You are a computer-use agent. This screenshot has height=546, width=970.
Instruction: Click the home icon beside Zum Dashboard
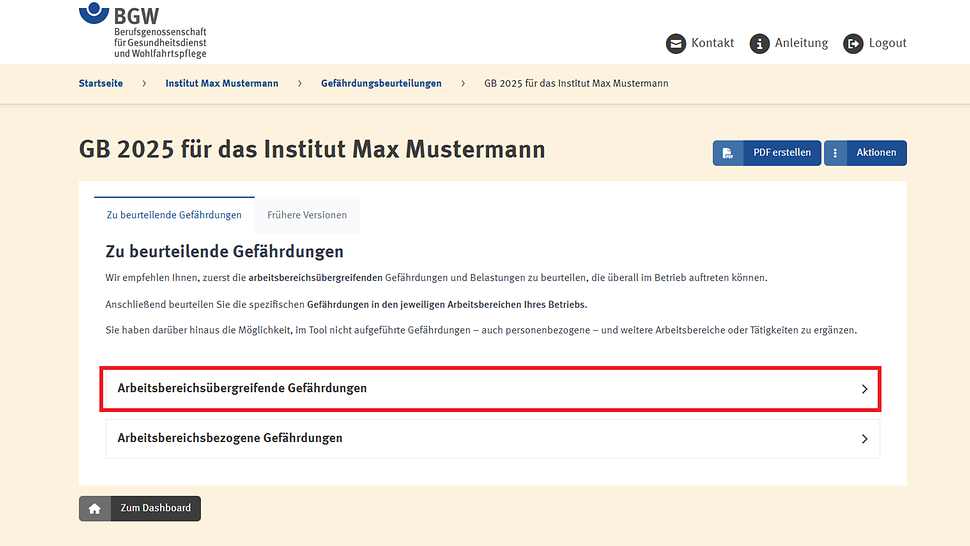[x=94, y=508]
